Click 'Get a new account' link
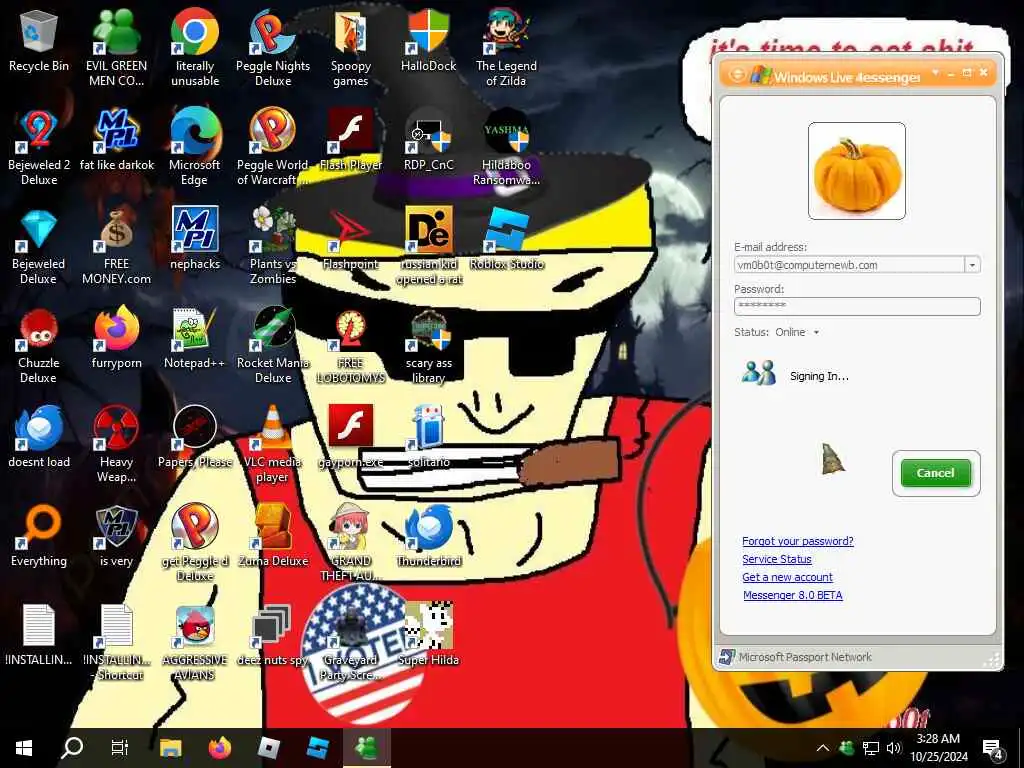This screenshot has width=1024, height=768. pyautogui.click(x=787, y=577)
